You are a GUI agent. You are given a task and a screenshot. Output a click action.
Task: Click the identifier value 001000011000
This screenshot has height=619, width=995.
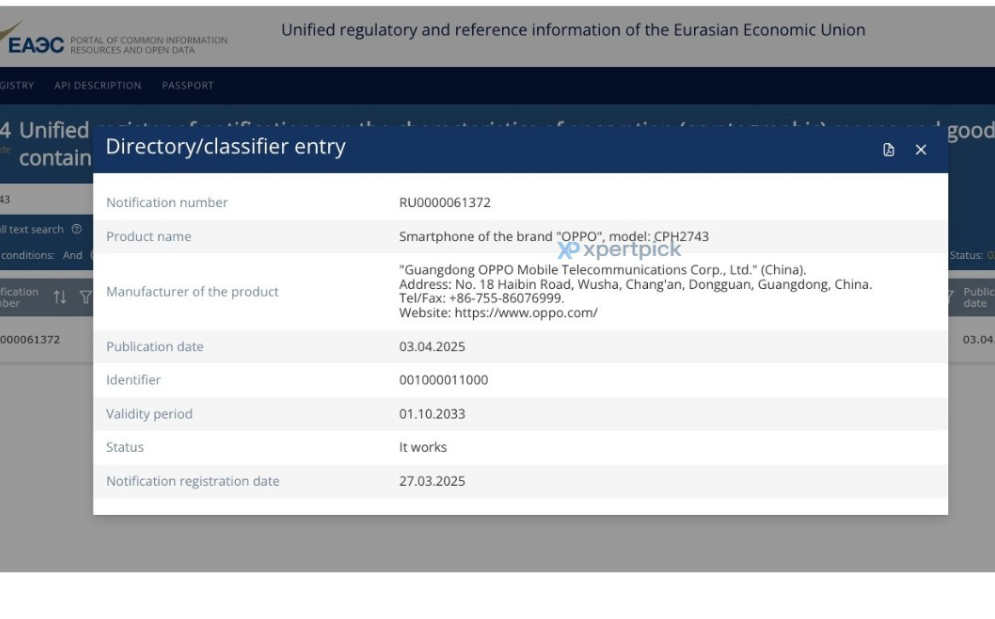tap(443, 380)
